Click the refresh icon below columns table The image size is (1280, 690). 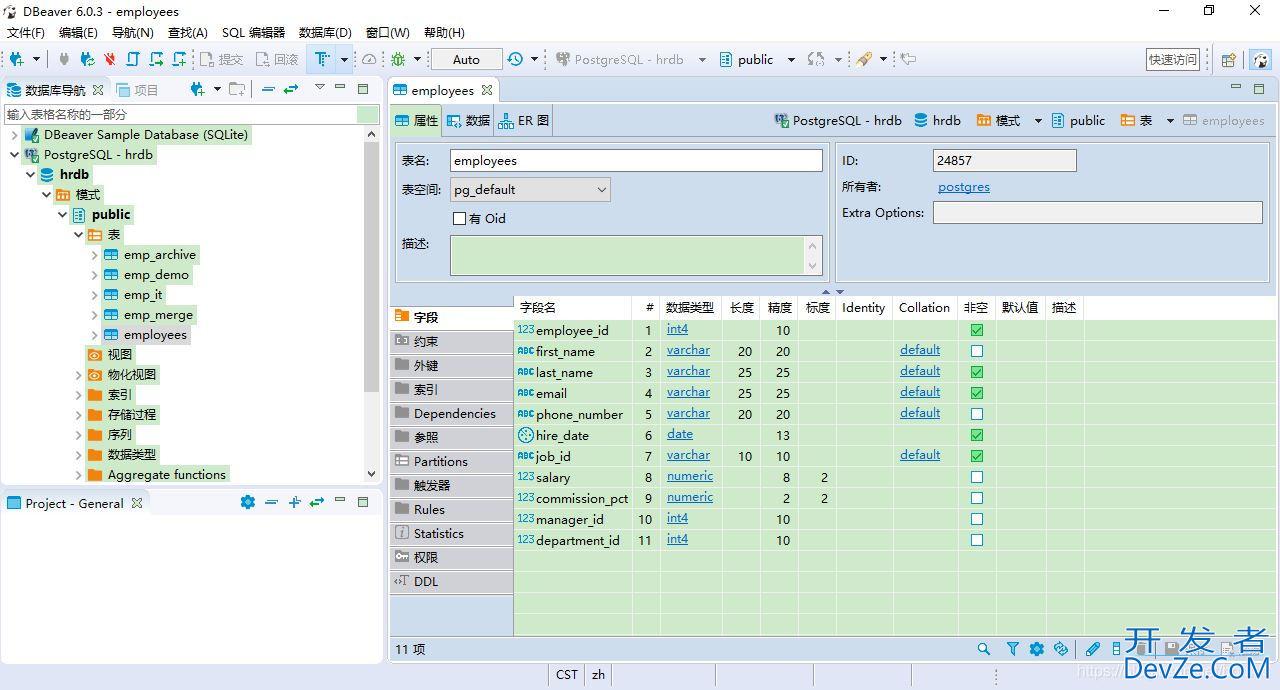(x=1061, y=649)
